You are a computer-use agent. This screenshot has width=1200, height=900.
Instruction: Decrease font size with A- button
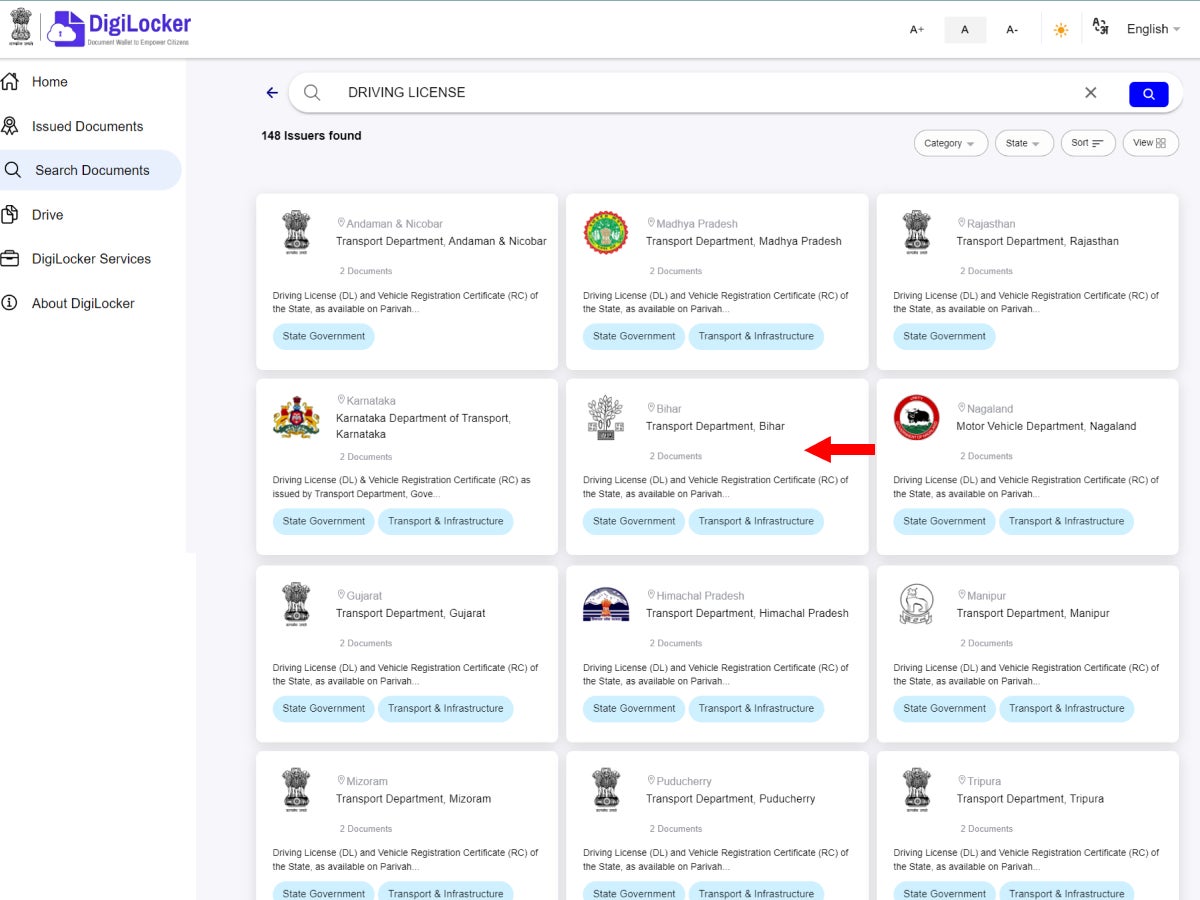tap(1012, 30)
